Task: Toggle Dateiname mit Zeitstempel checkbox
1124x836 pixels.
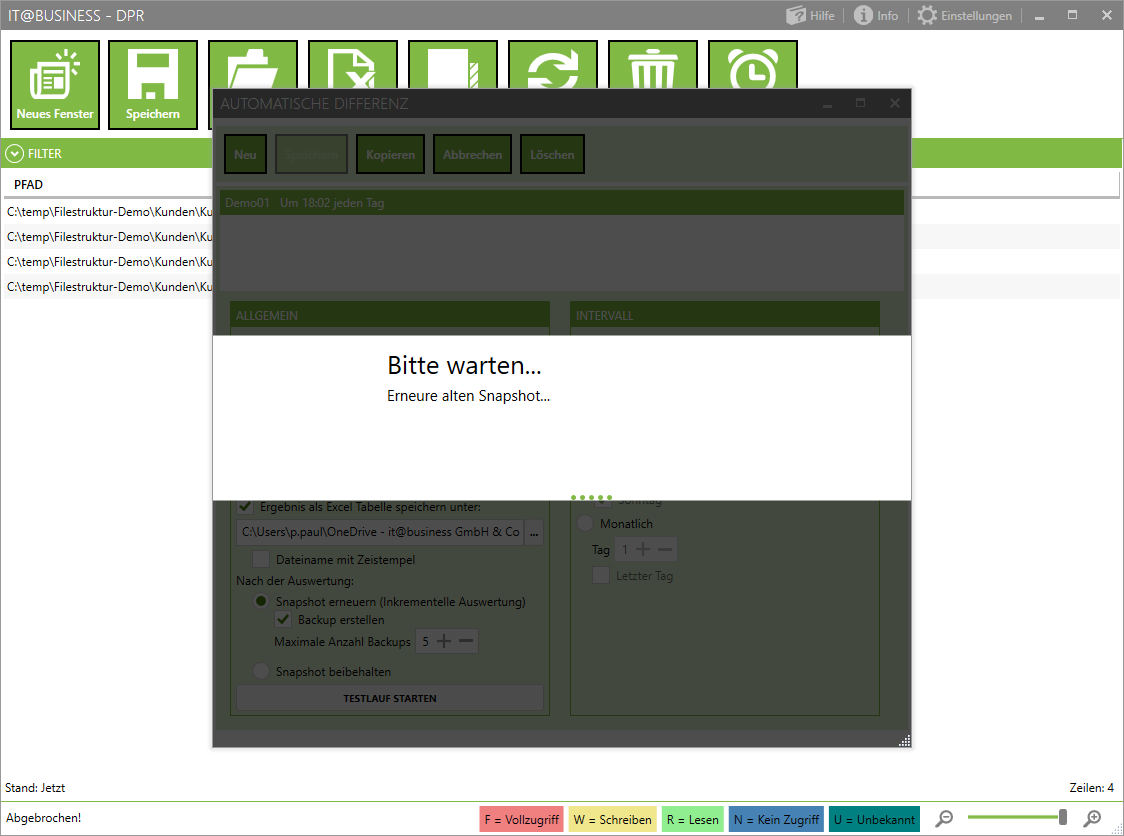Action: [261, 560]
